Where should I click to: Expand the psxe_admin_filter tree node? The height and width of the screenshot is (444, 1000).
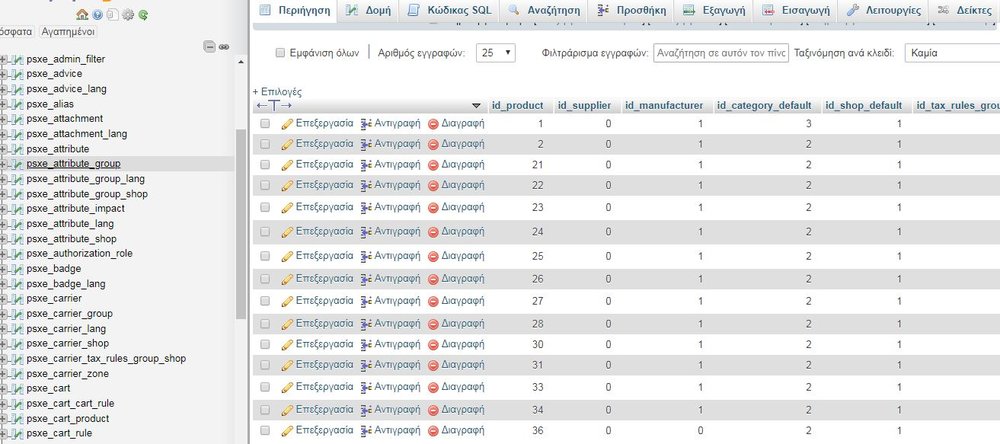3,59
